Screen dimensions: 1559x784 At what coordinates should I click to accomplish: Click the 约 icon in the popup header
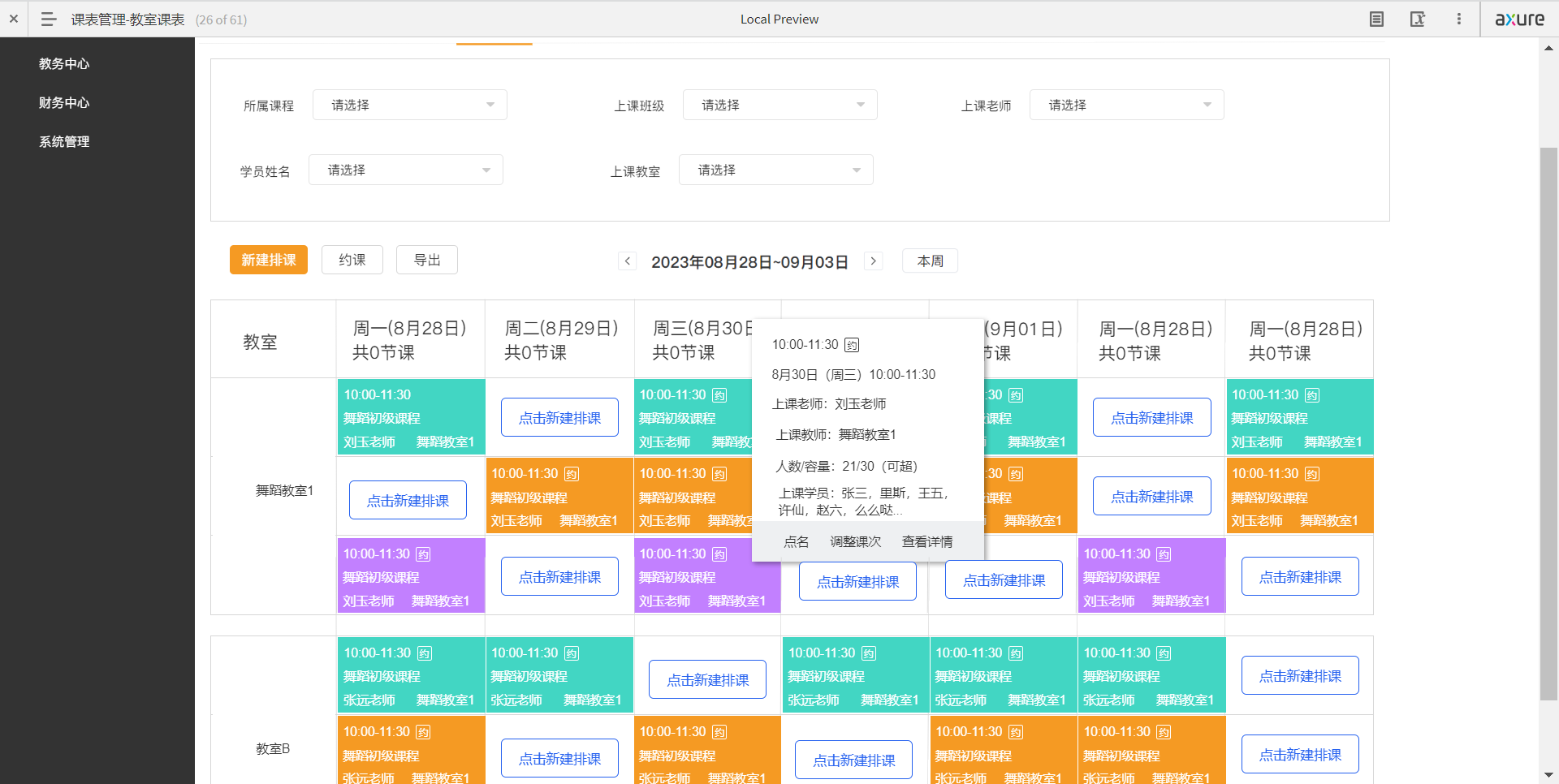pos(852,345)
